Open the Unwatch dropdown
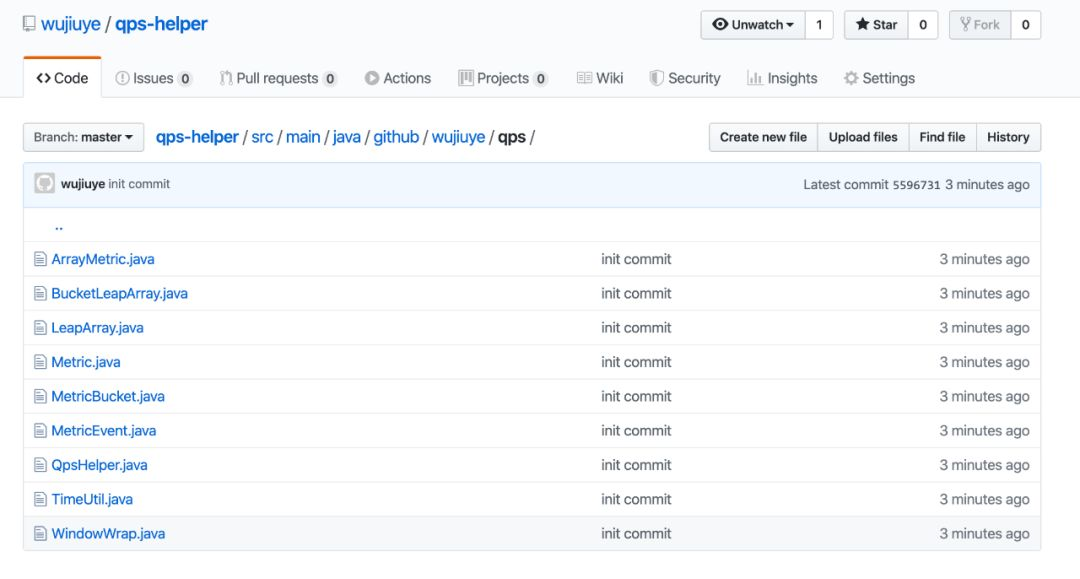 [x=753, y=25]
